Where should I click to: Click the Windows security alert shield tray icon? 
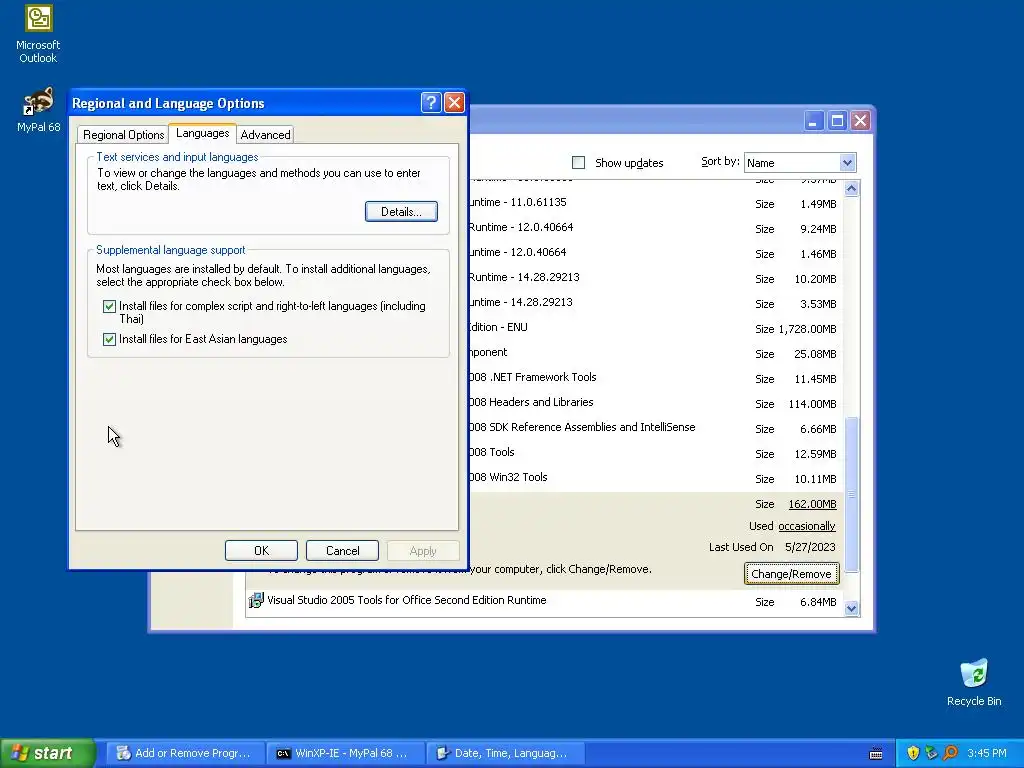913,753
